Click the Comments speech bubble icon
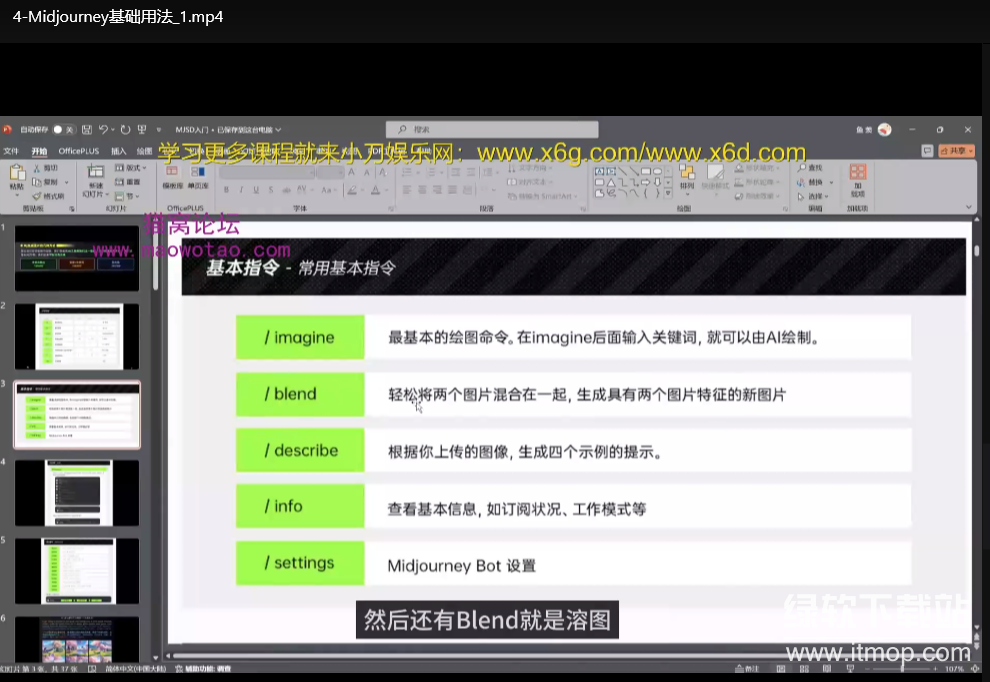This screenshot has height=682, width=990. (927, 151)
